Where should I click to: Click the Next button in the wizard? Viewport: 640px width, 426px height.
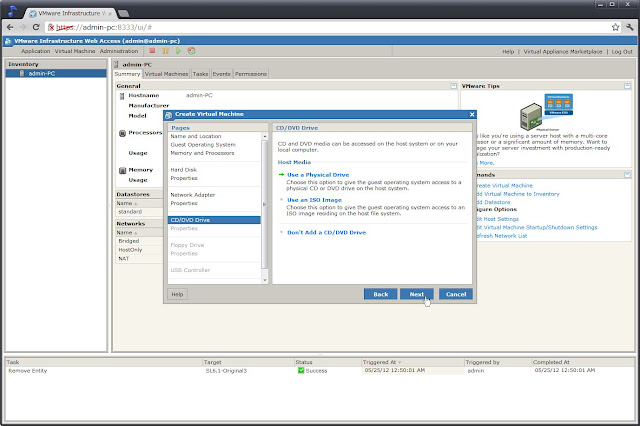coord(416,294)
